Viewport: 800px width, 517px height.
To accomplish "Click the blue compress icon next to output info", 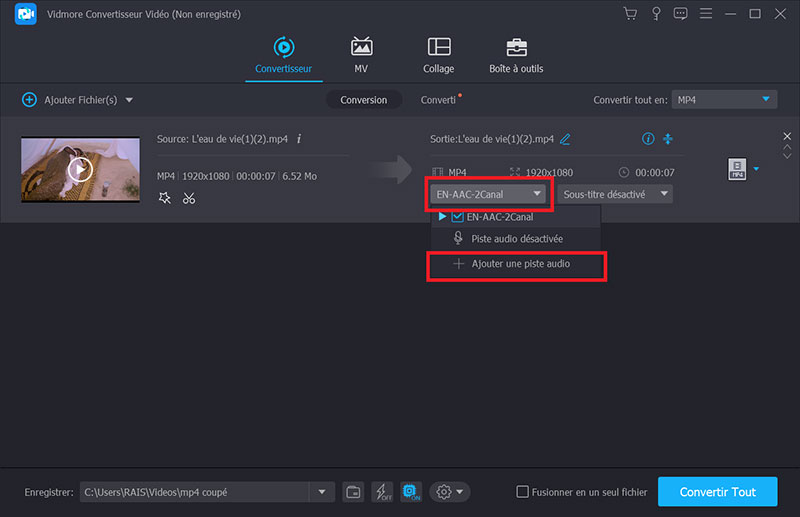I will point(669,139).
